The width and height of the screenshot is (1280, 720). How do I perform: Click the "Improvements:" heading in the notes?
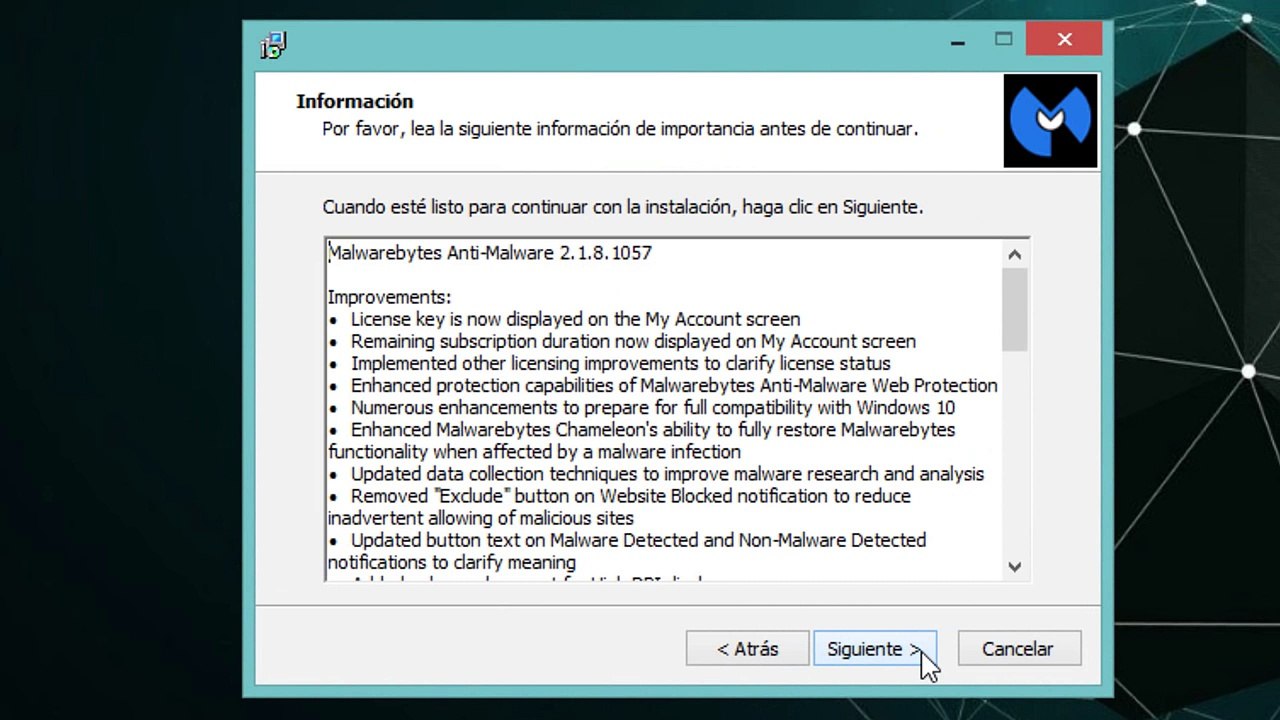390,297
